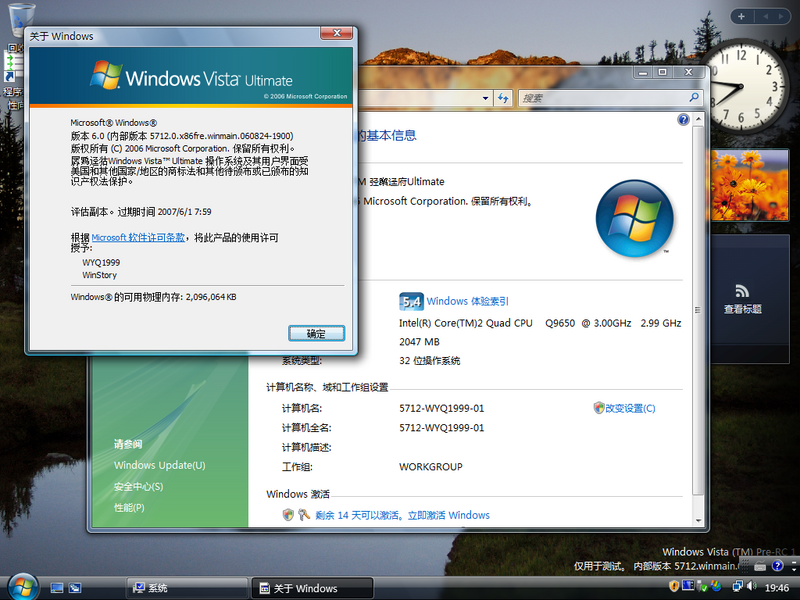Click the Windows logo in System window

(x=635, y=218)
